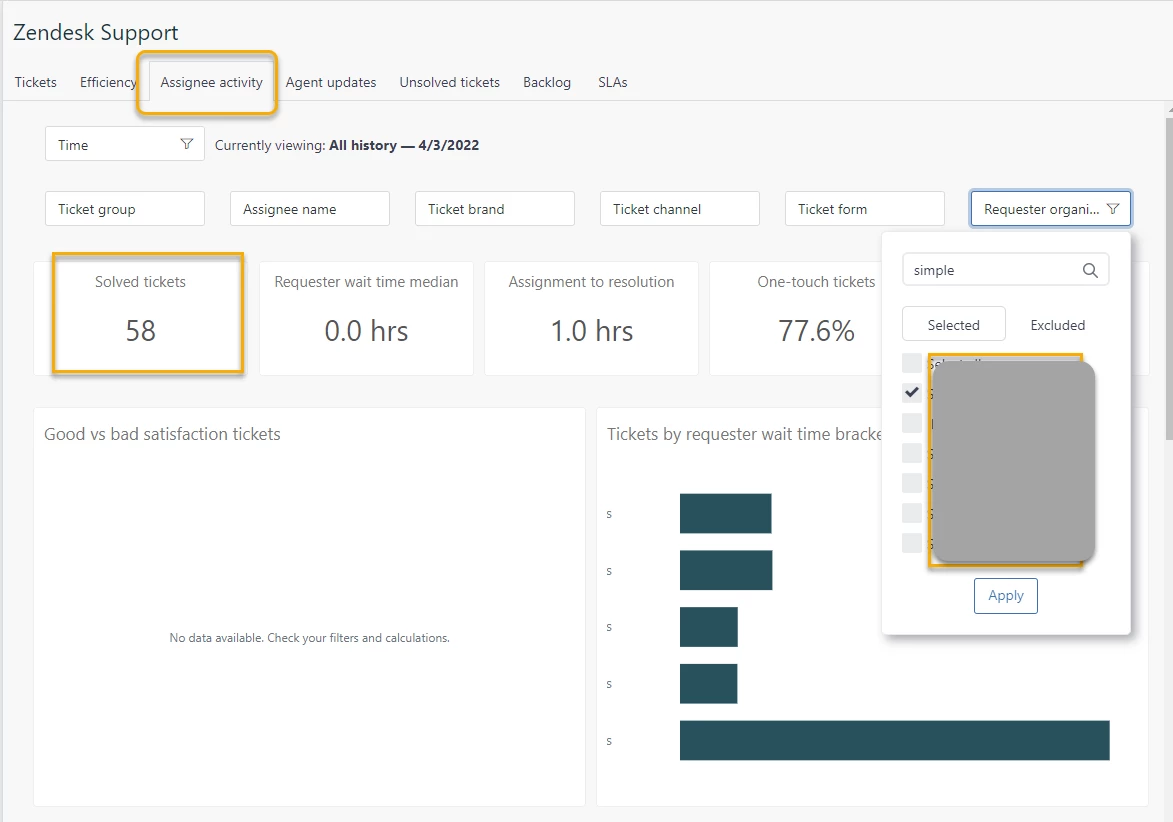The image size is (1173, 822).
Task: Go to the Unsolved tickets tab
Action: point(450,82)
